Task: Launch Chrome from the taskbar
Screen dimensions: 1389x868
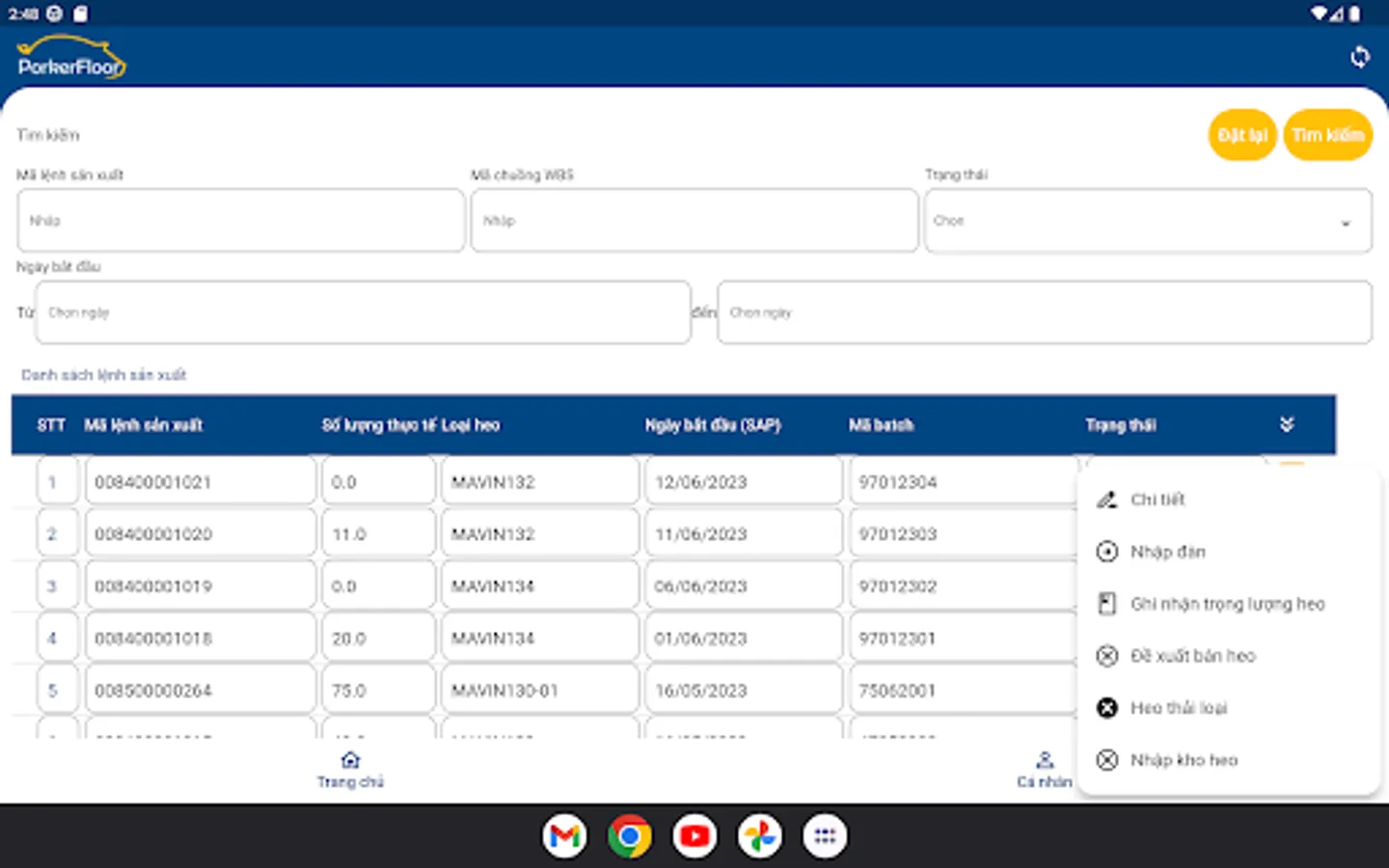Action: [629, 836]
